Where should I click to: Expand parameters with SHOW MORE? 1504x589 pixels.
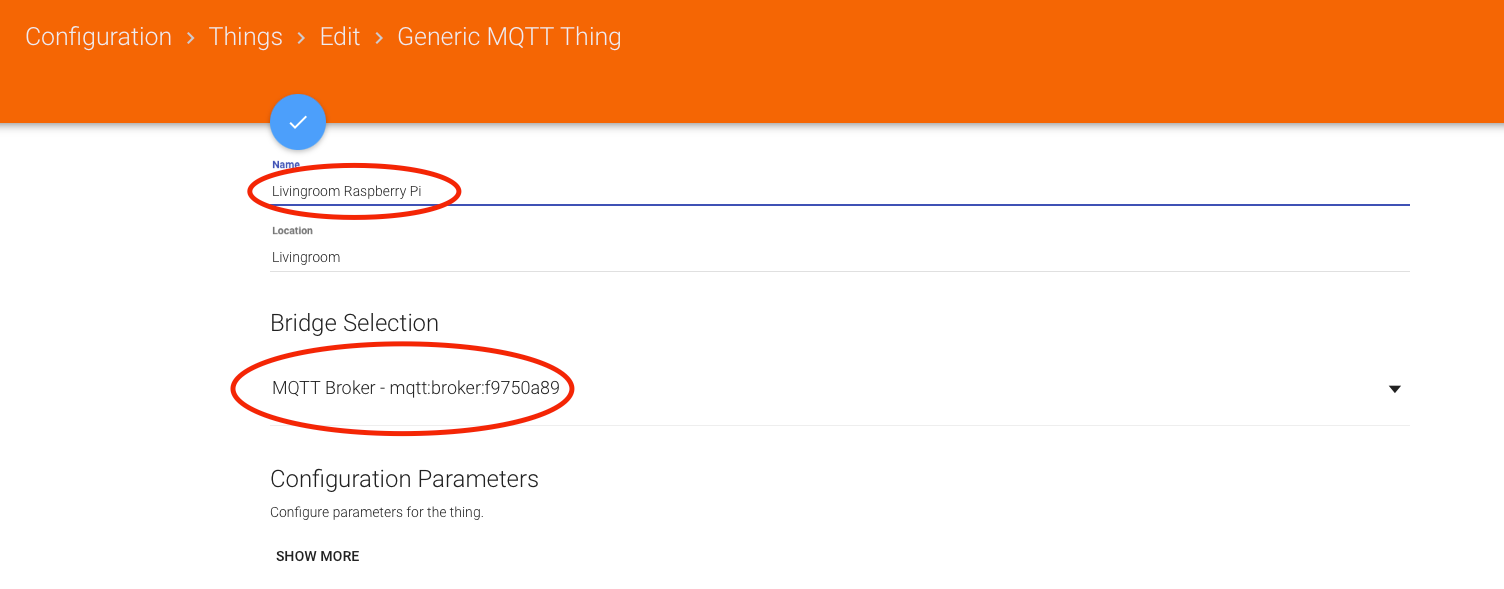[x=317, y=556]
